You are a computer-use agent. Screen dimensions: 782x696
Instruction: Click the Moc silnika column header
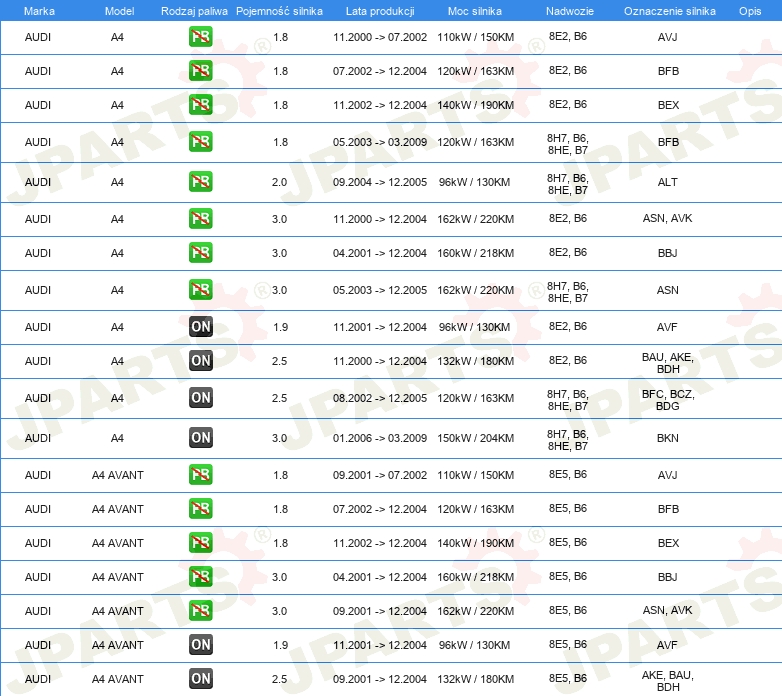click(475, 11)
